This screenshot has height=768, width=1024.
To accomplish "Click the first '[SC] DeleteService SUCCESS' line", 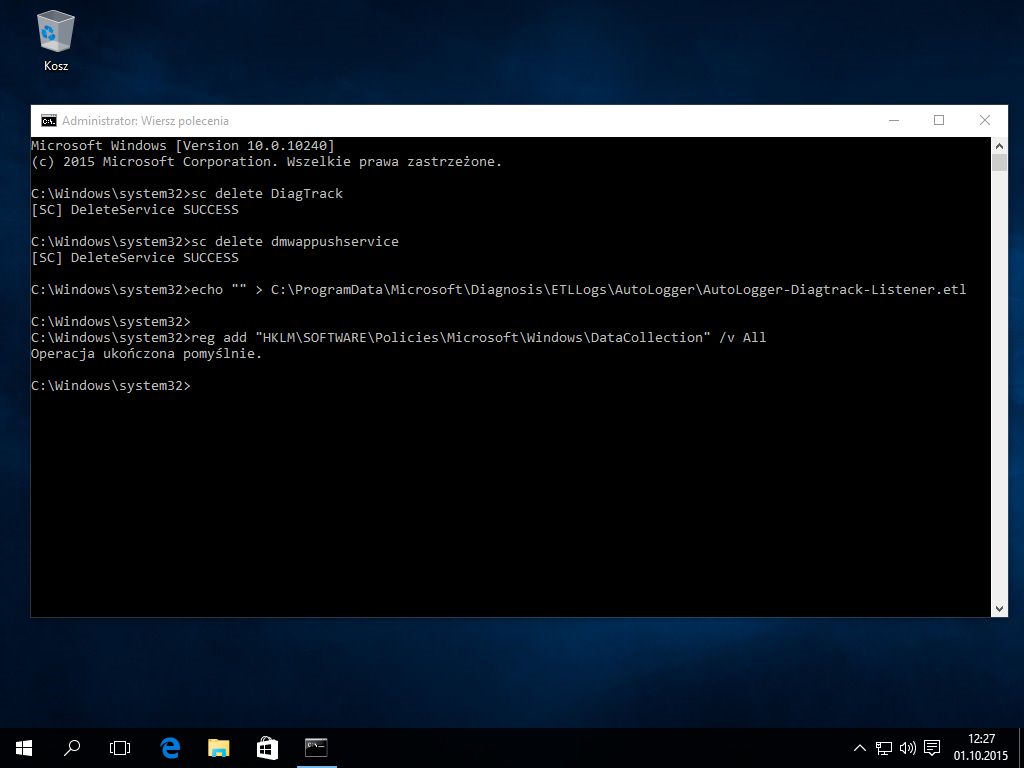I will pyautogui.click(x=135, y=210).
